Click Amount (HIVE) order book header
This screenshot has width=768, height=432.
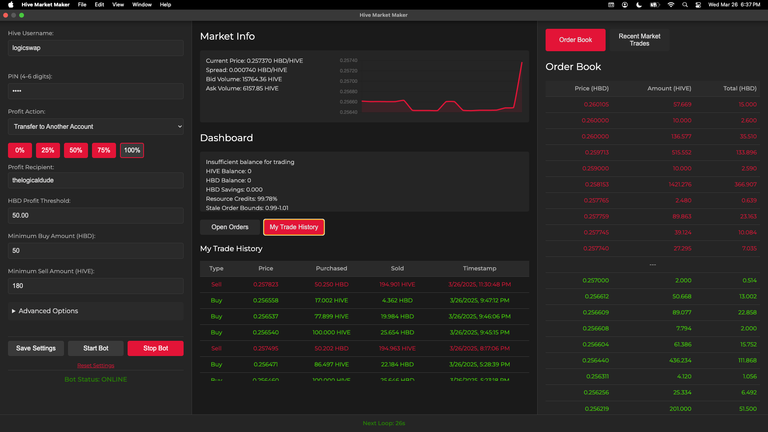pos(669,88)
